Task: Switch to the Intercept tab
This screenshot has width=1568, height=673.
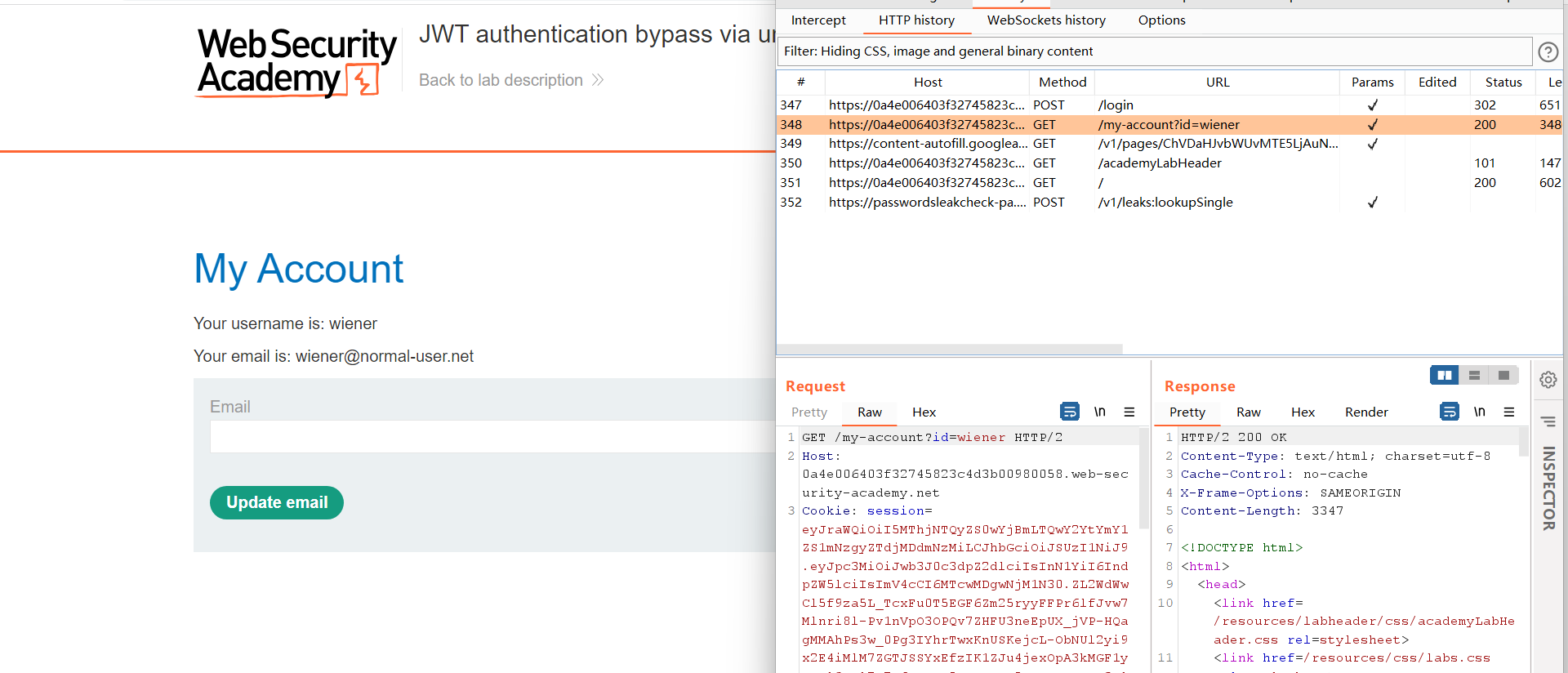Action: 818,20
